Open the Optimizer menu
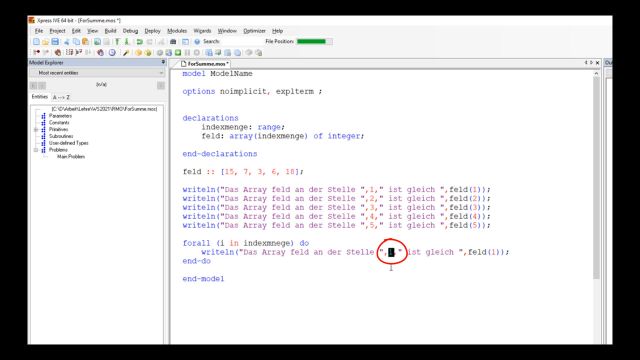This screenshot has height=360, width=640. point(254,31)
